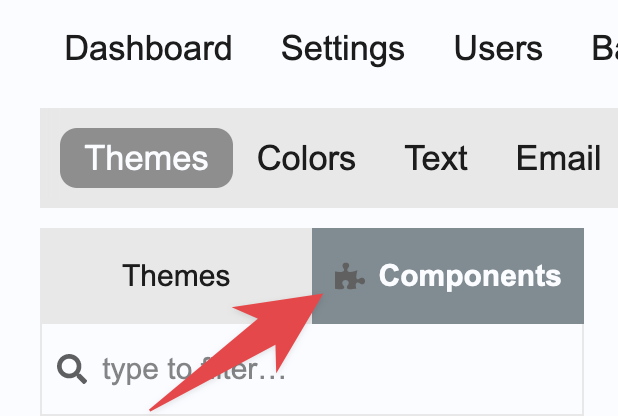Screen dimensions: 618x416
Task: Click the Text link in the gray bar
Action: [x=436, y=158]
